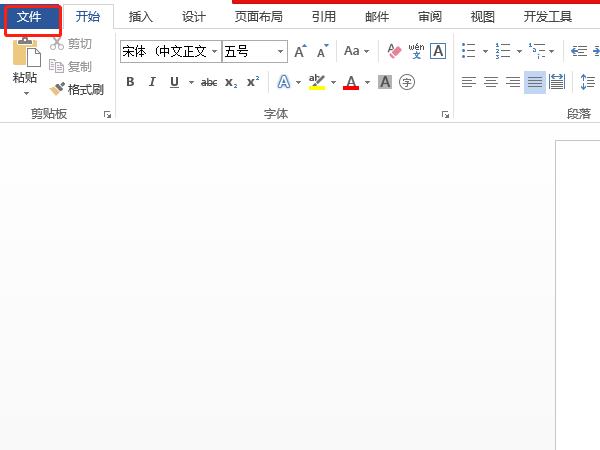Expand the text effects dropdown arrow
Screen dimensions: 600x450
pyautogui.click(x=298, y=82)
